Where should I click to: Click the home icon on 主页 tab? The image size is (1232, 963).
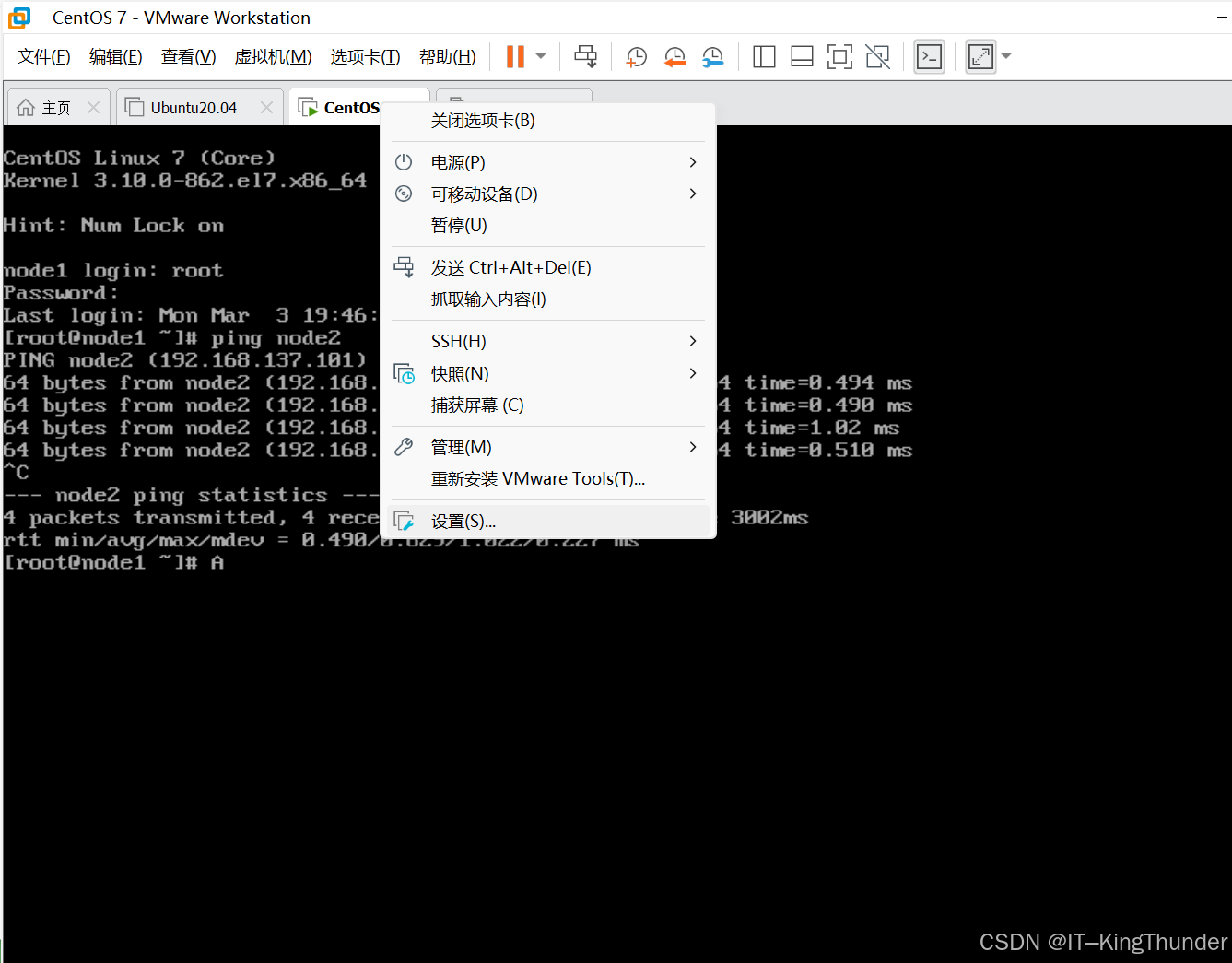point(26,108)
